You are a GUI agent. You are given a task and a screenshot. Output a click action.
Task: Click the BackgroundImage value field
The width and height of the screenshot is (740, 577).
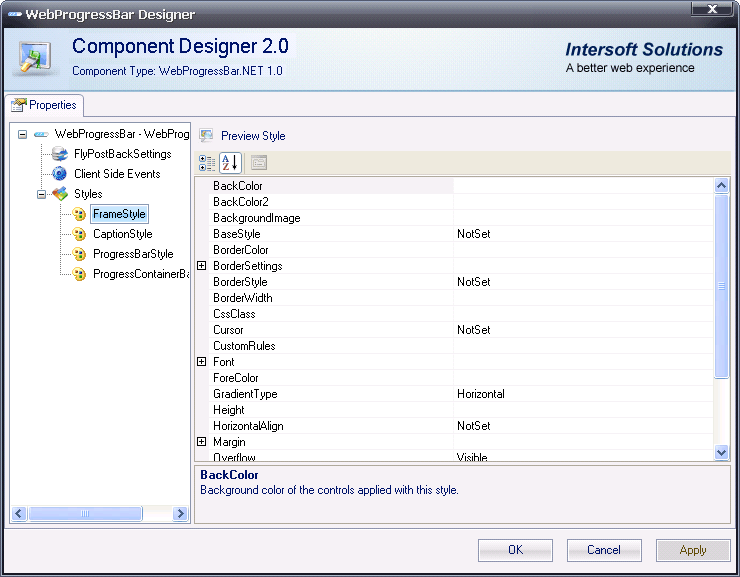tap(583, 218)
